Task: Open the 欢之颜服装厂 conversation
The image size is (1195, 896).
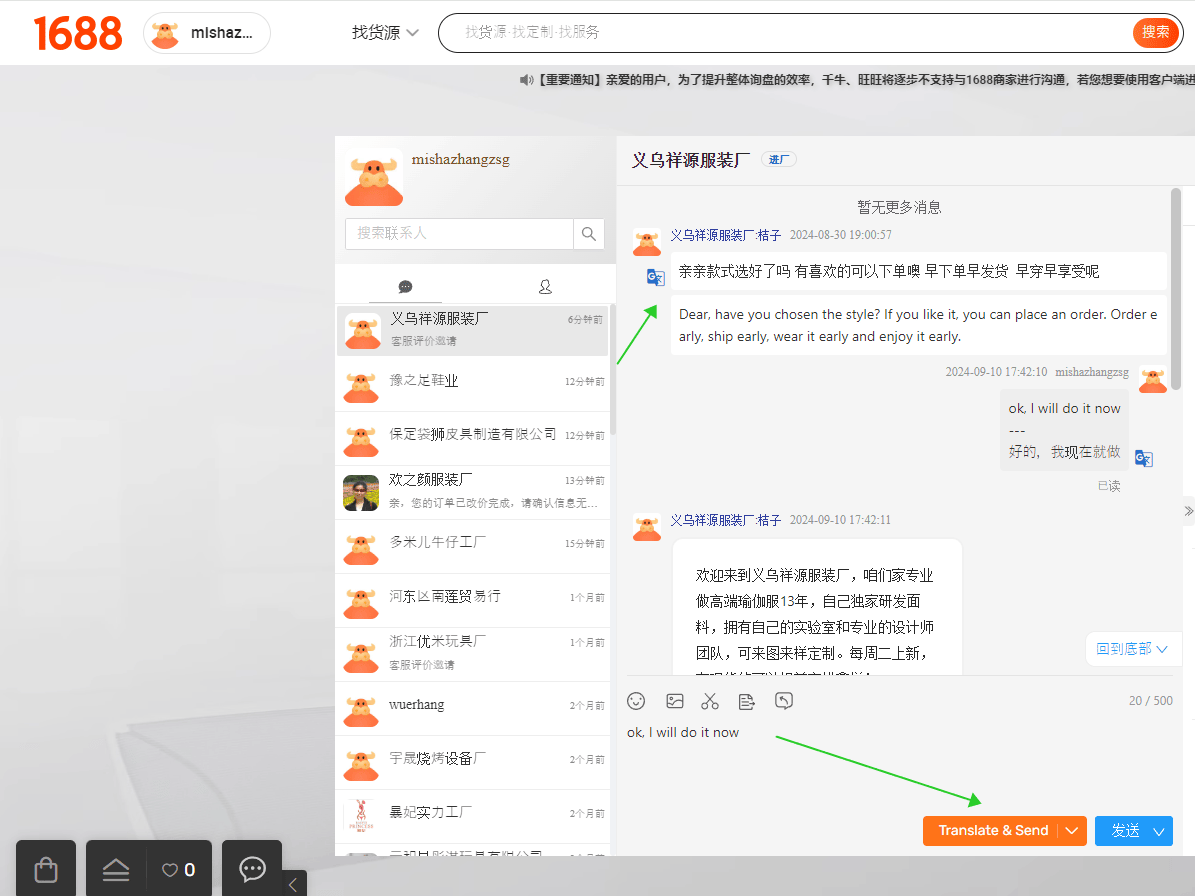Action: point(473,493)
